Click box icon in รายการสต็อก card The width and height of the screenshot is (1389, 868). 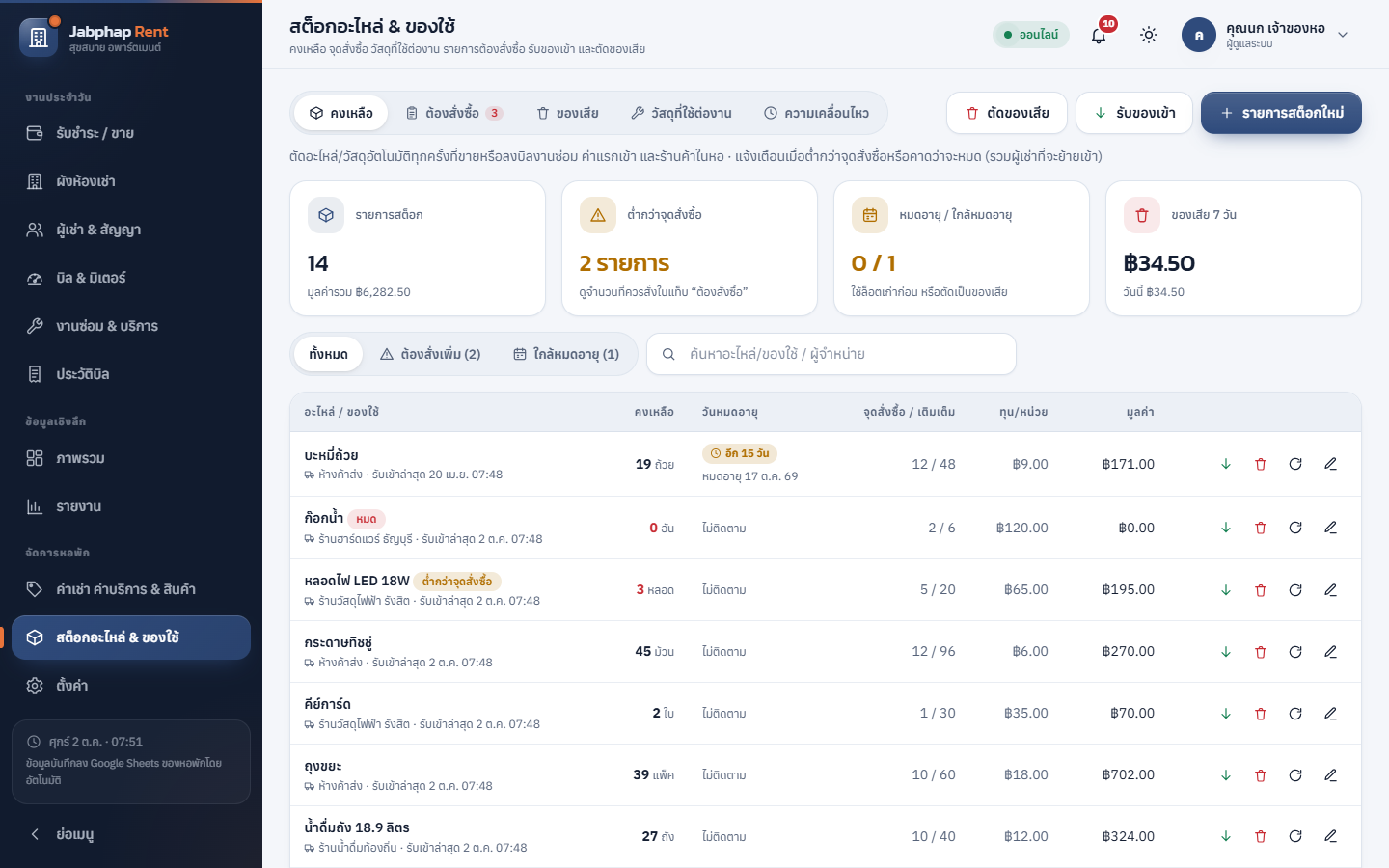[x=326, y=215]
